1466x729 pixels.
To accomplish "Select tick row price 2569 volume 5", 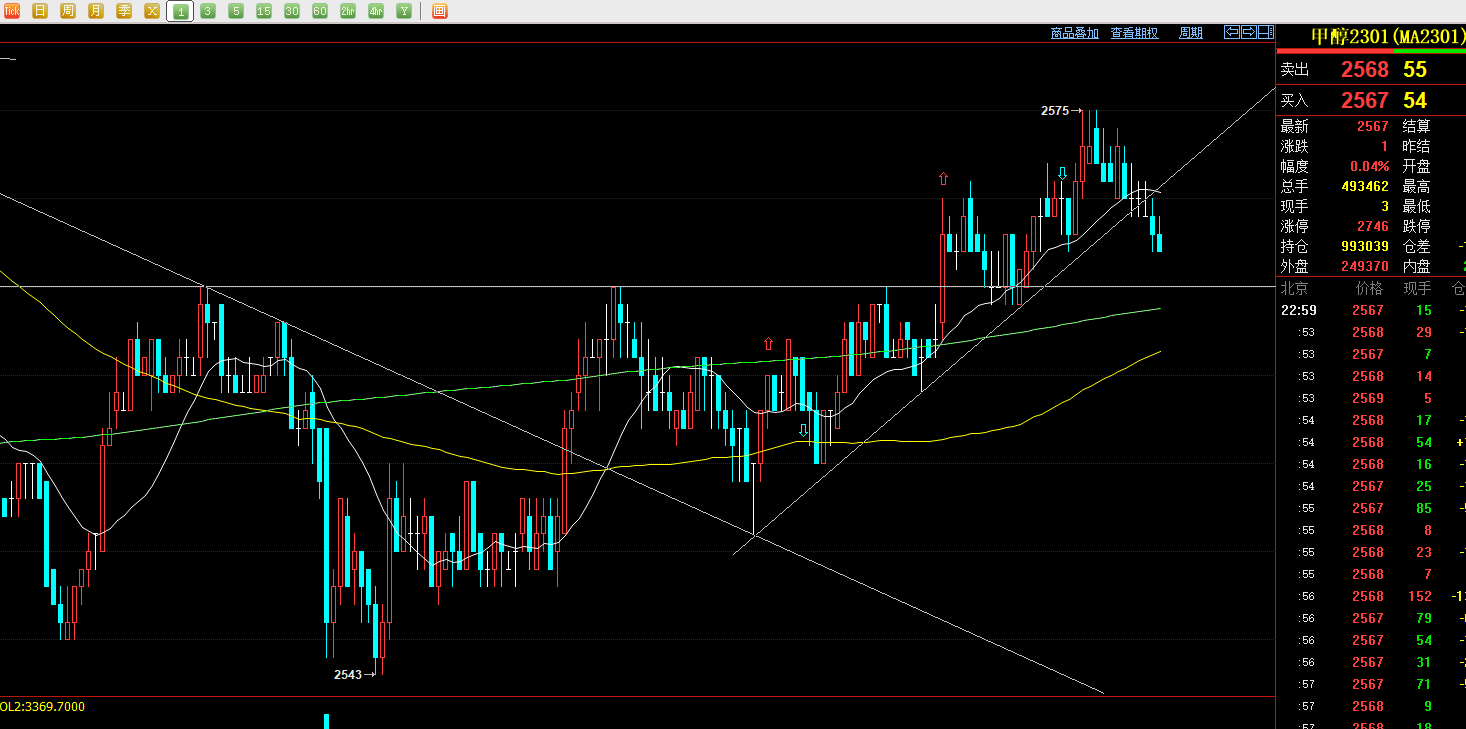I will 1371,398.
